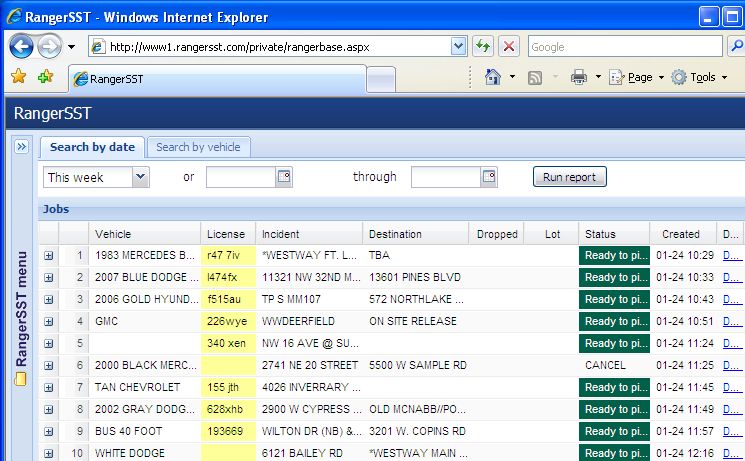The height and width of the screenshot is (461, 745).
Task: Expand job row 1 Mercedes details
Action: click(48, 256)
